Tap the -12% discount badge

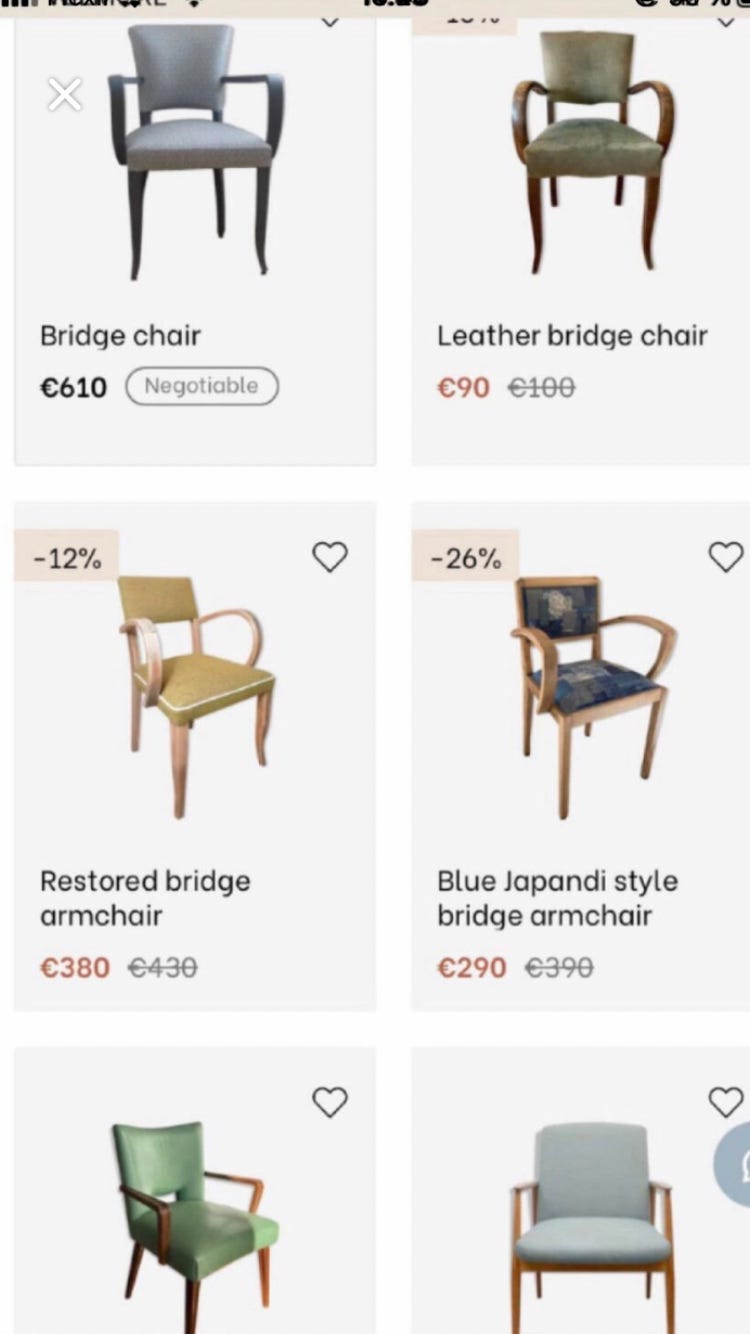[67, 558]
